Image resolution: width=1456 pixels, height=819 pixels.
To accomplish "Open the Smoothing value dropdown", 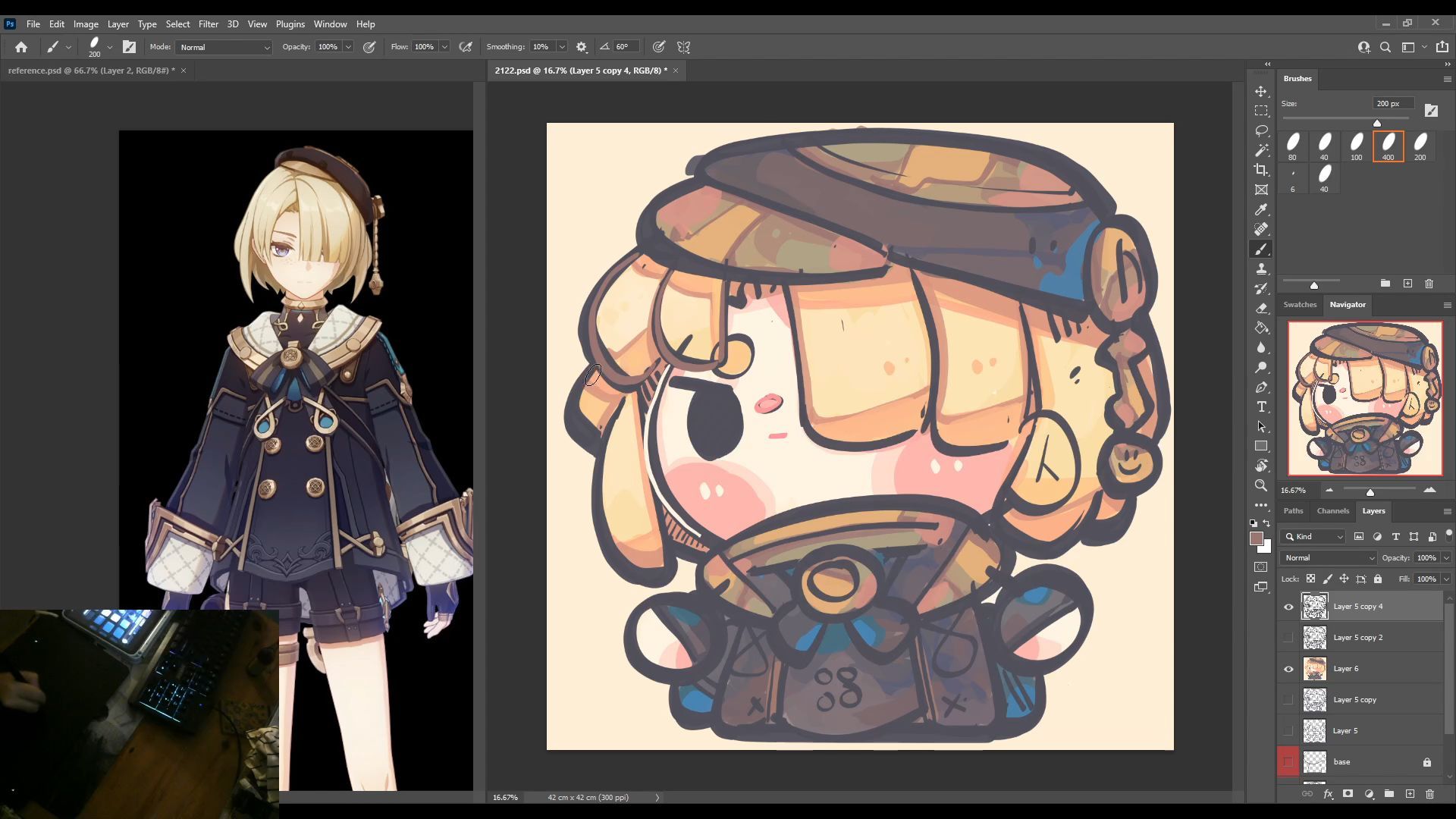I will click(x=562, y=47).
